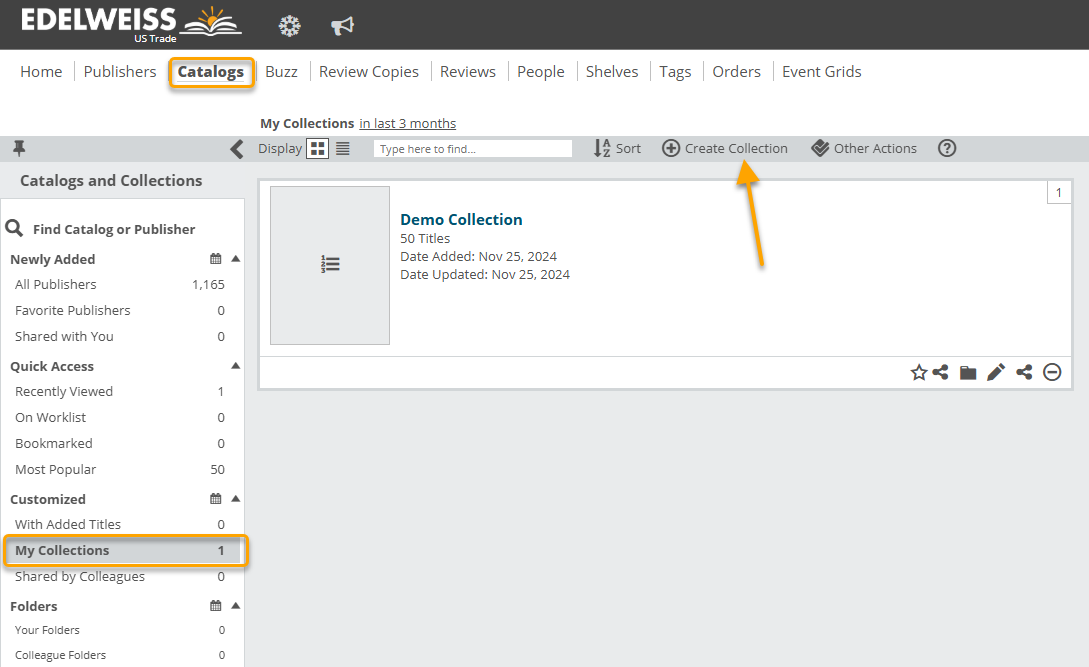Switch display to list view
Viewport: 1089px width, 667px height.
pyautogui.click(x=343, y=148)
